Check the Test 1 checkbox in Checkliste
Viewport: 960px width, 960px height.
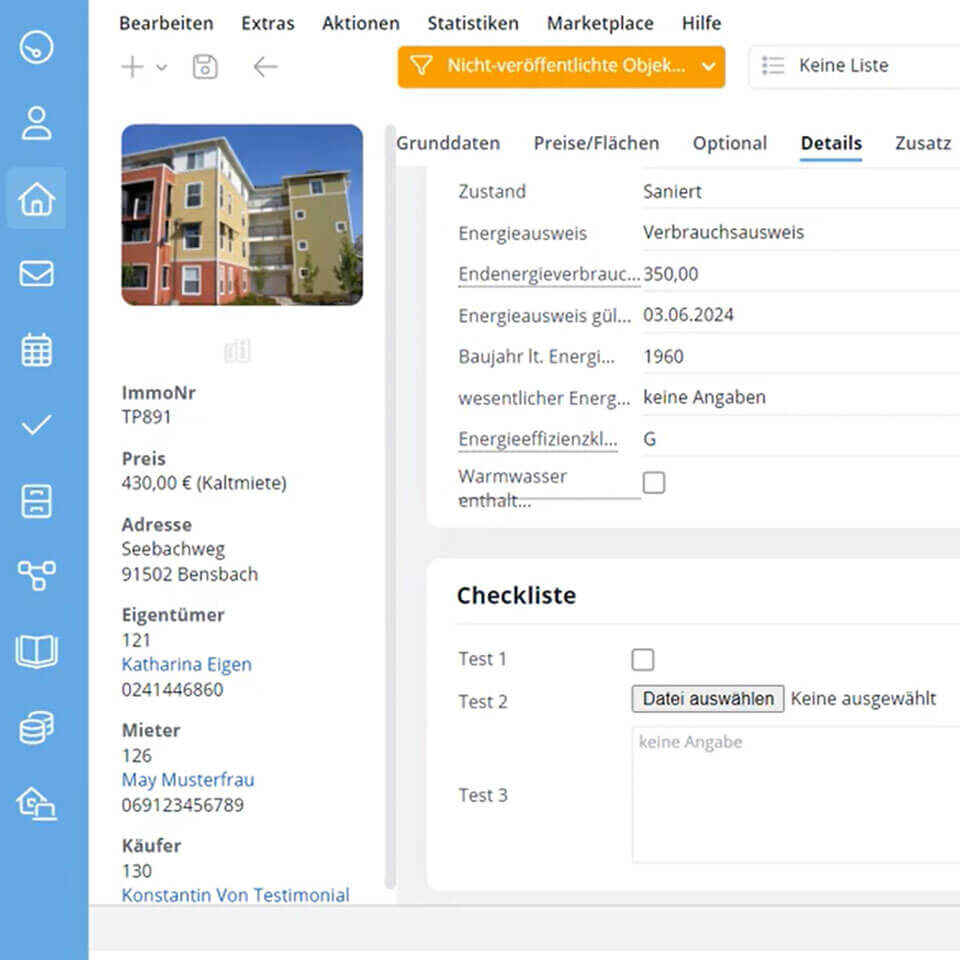click(x=643, y=659)
